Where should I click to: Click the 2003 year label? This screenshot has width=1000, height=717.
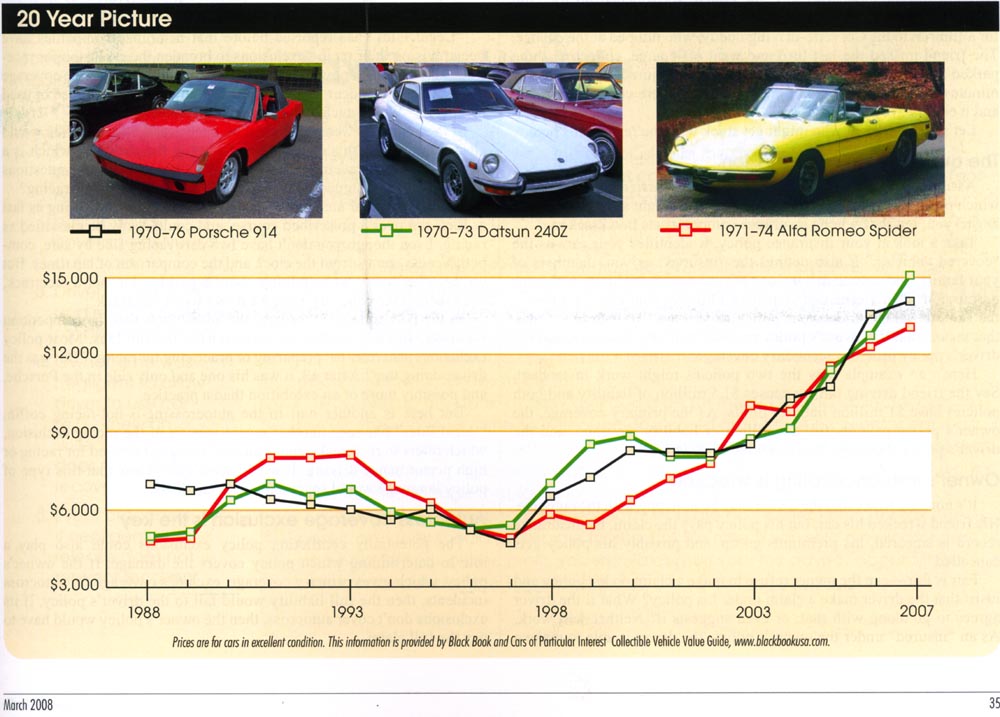(753, 612)
